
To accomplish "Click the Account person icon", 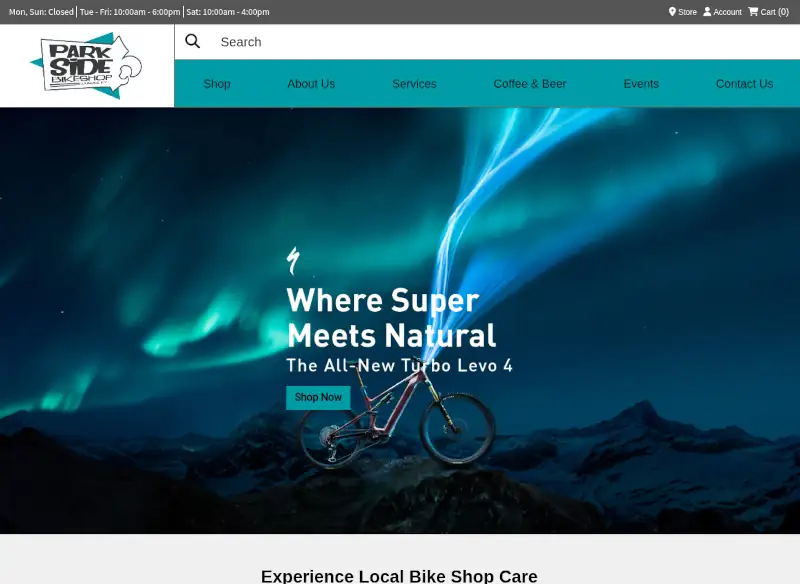I will (x=707, y=11).
